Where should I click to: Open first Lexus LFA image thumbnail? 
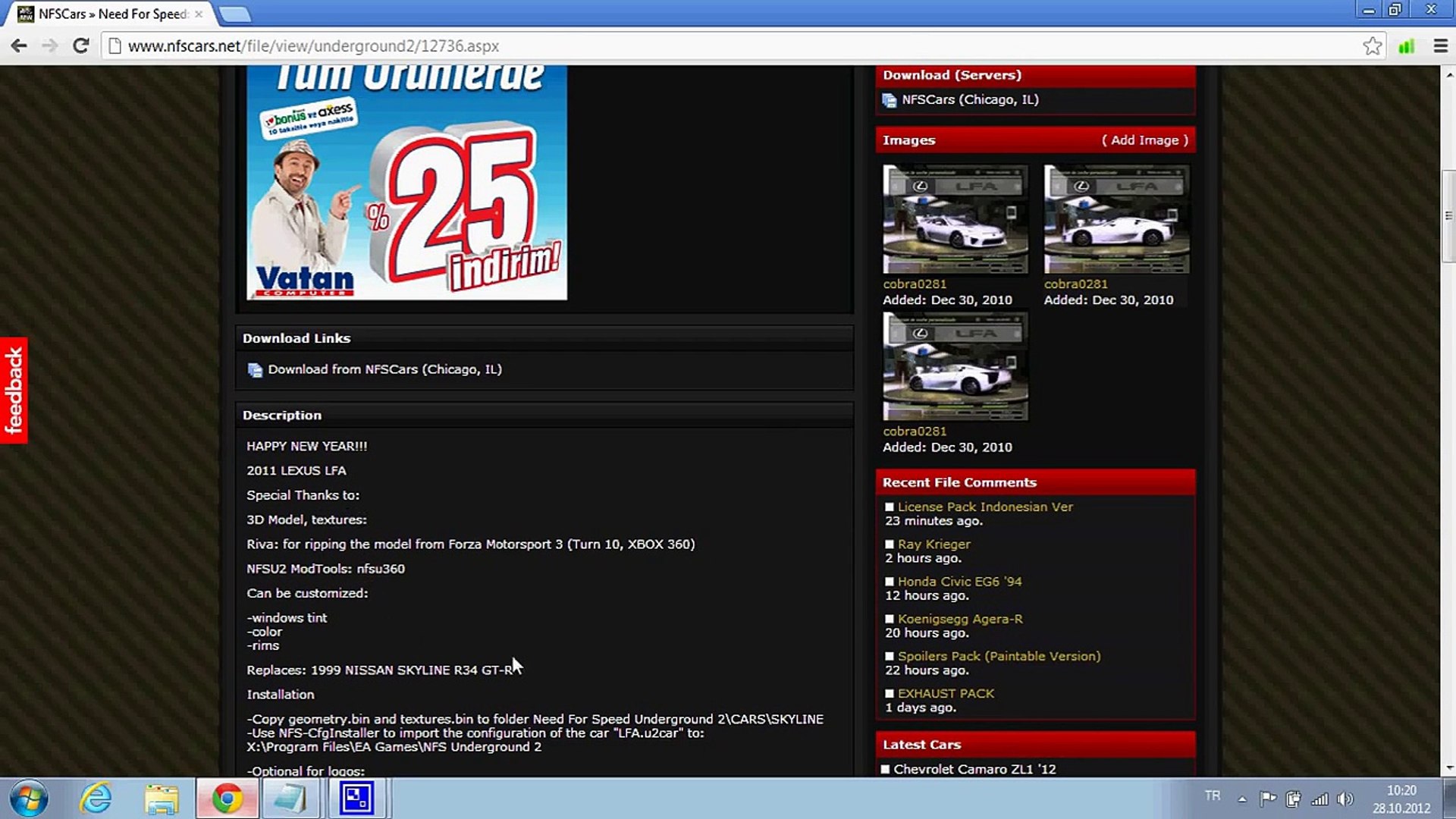[955, 219]
